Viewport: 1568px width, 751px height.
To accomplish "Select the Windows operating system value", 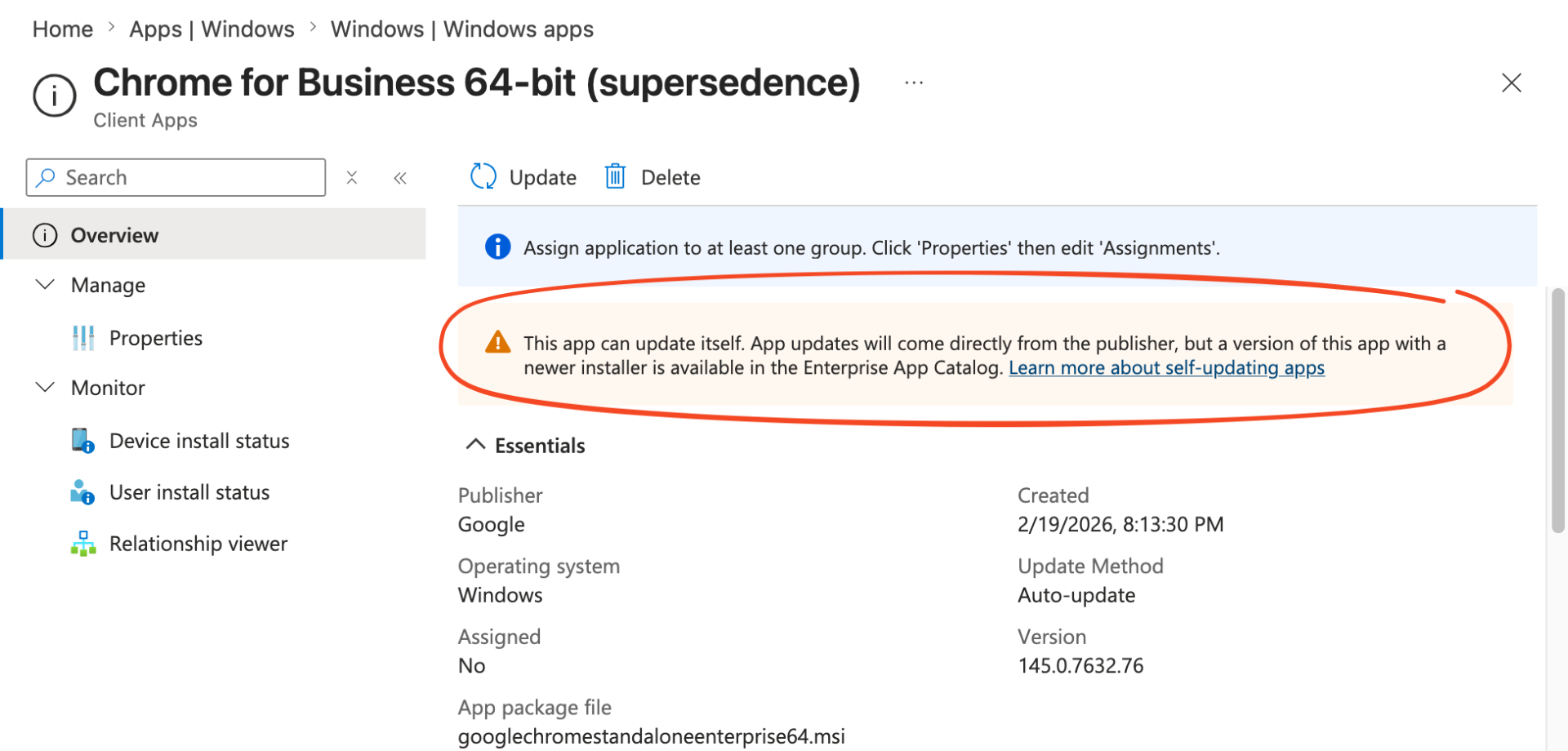I will point(500,595).
